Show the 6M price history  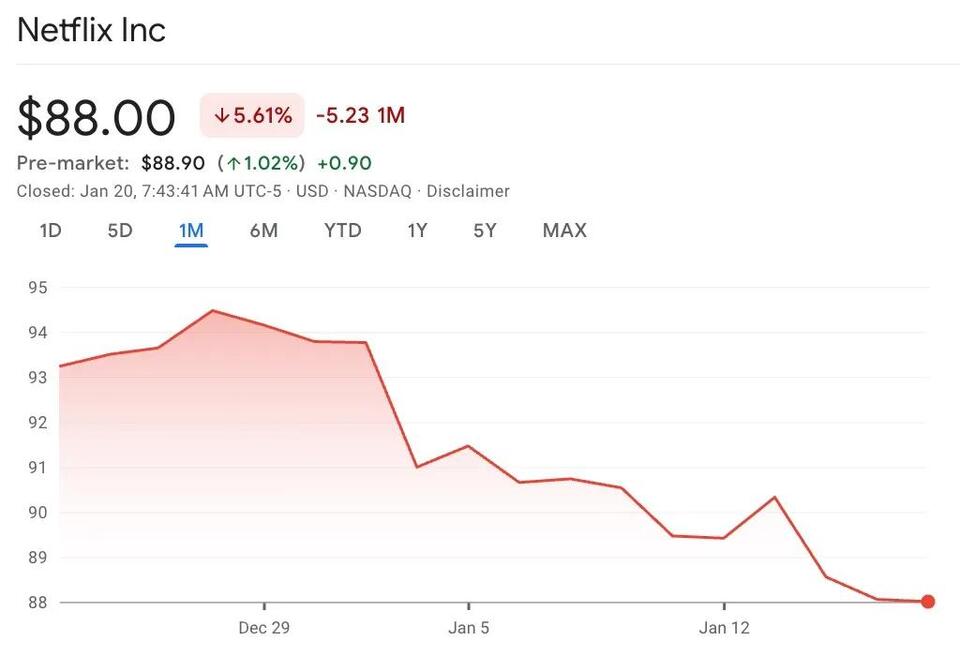pos(264,231)
